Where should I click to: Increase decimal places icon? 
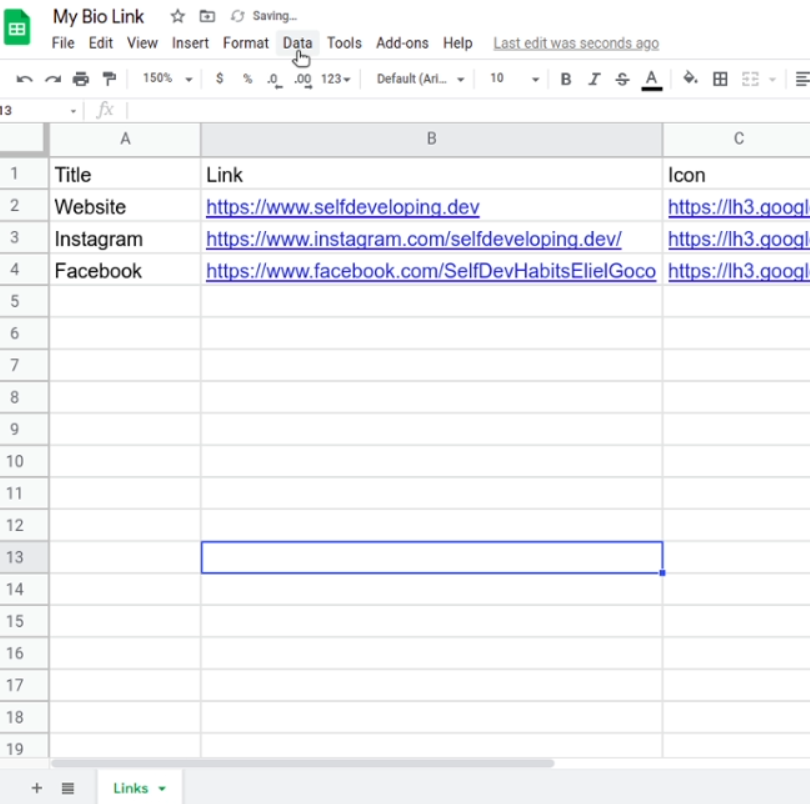click(303, 80)
